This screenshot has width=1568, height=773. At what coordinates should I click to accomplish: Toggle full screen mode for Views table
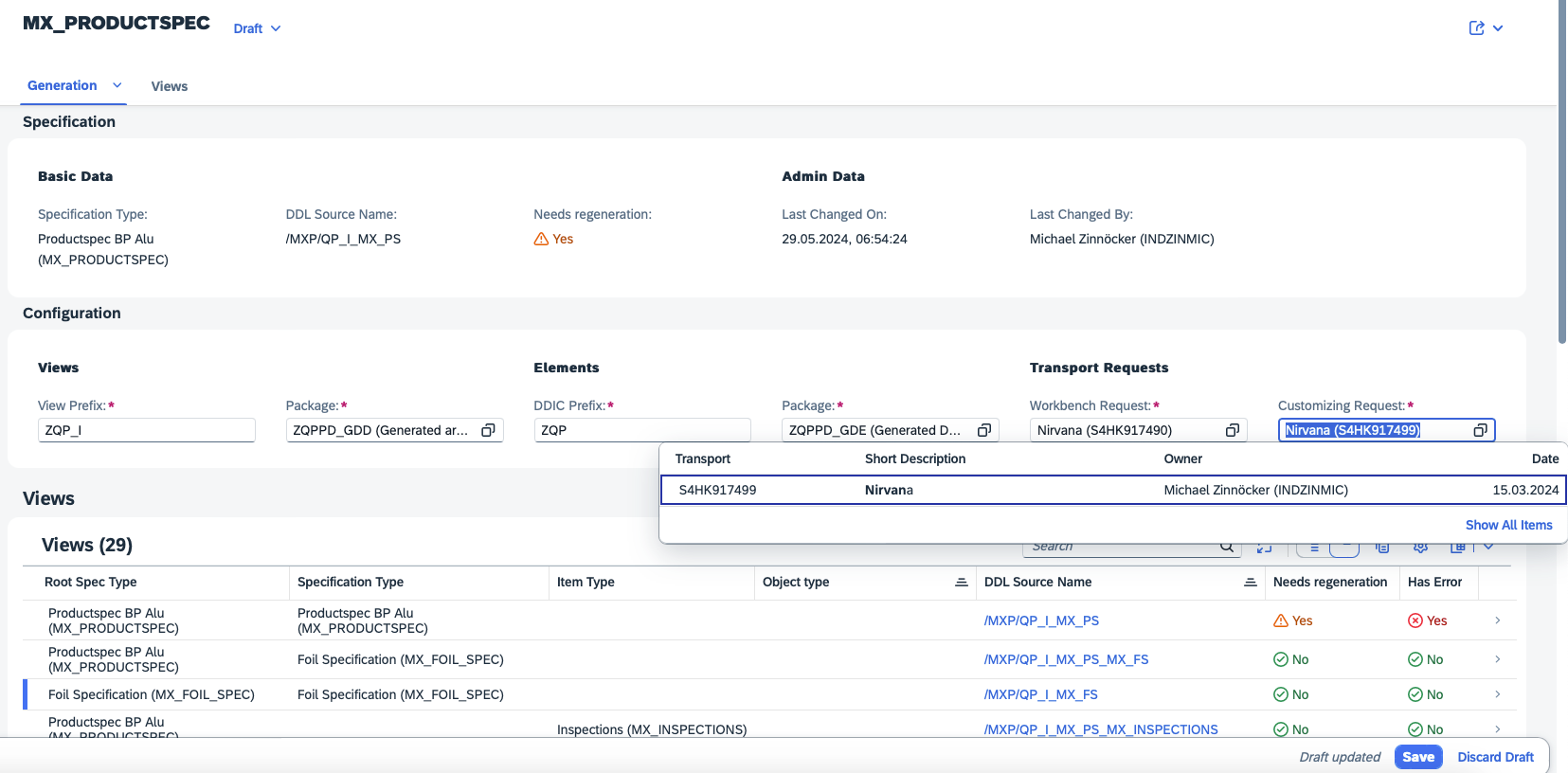1264,547
